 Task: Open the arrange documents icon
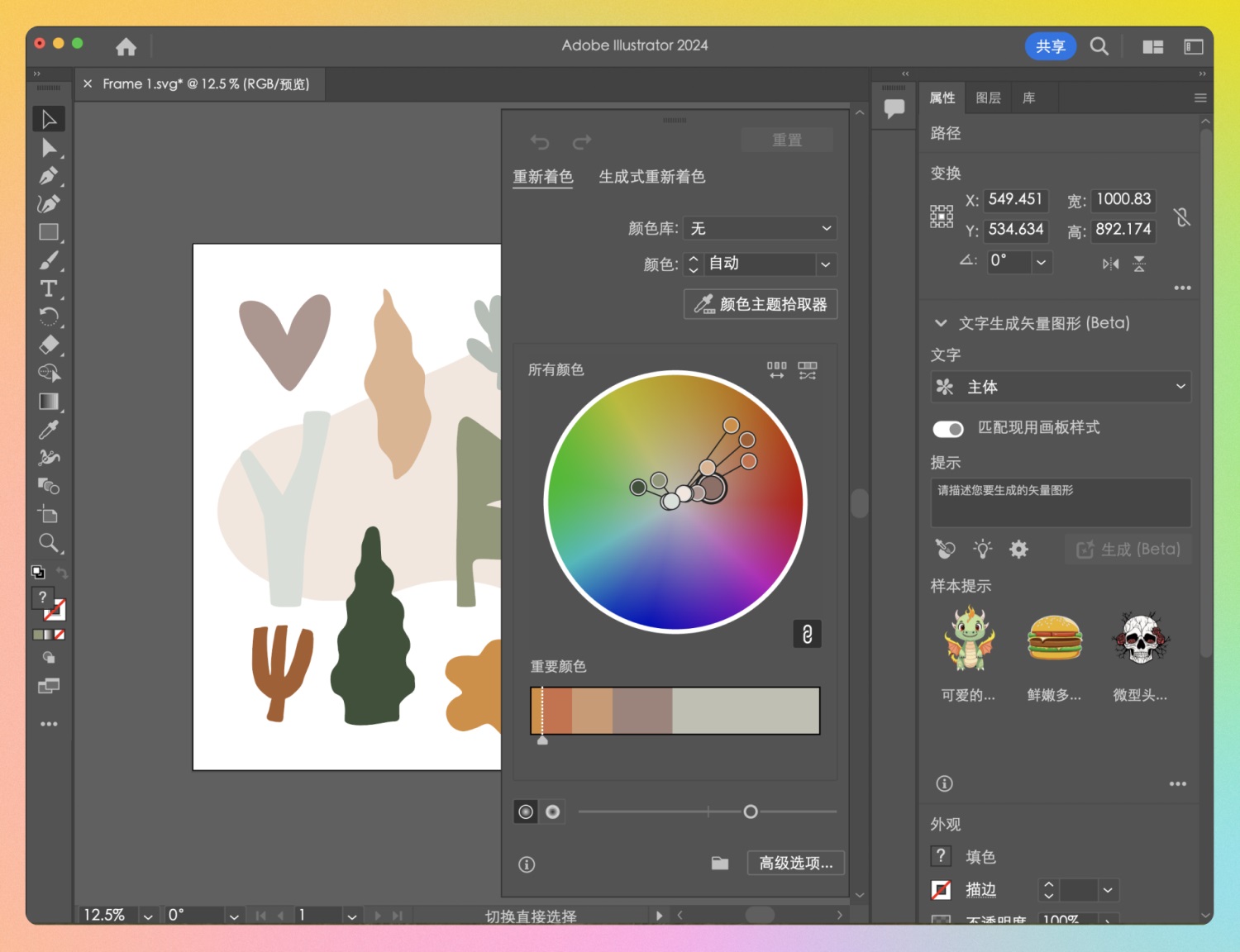[x=1153, y=47]
